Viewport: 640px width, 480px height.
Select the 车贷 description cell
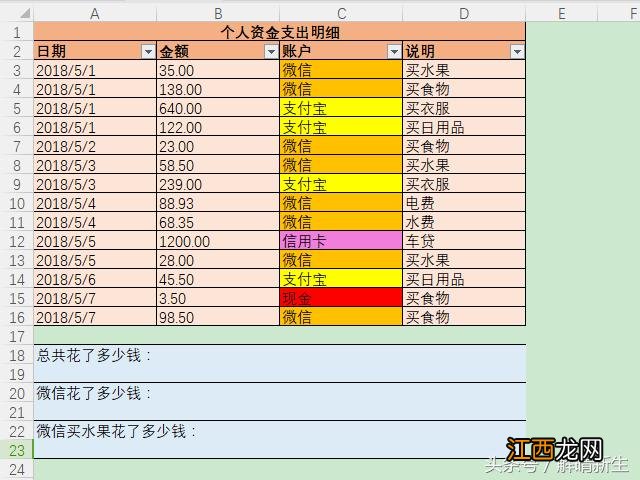464,241
